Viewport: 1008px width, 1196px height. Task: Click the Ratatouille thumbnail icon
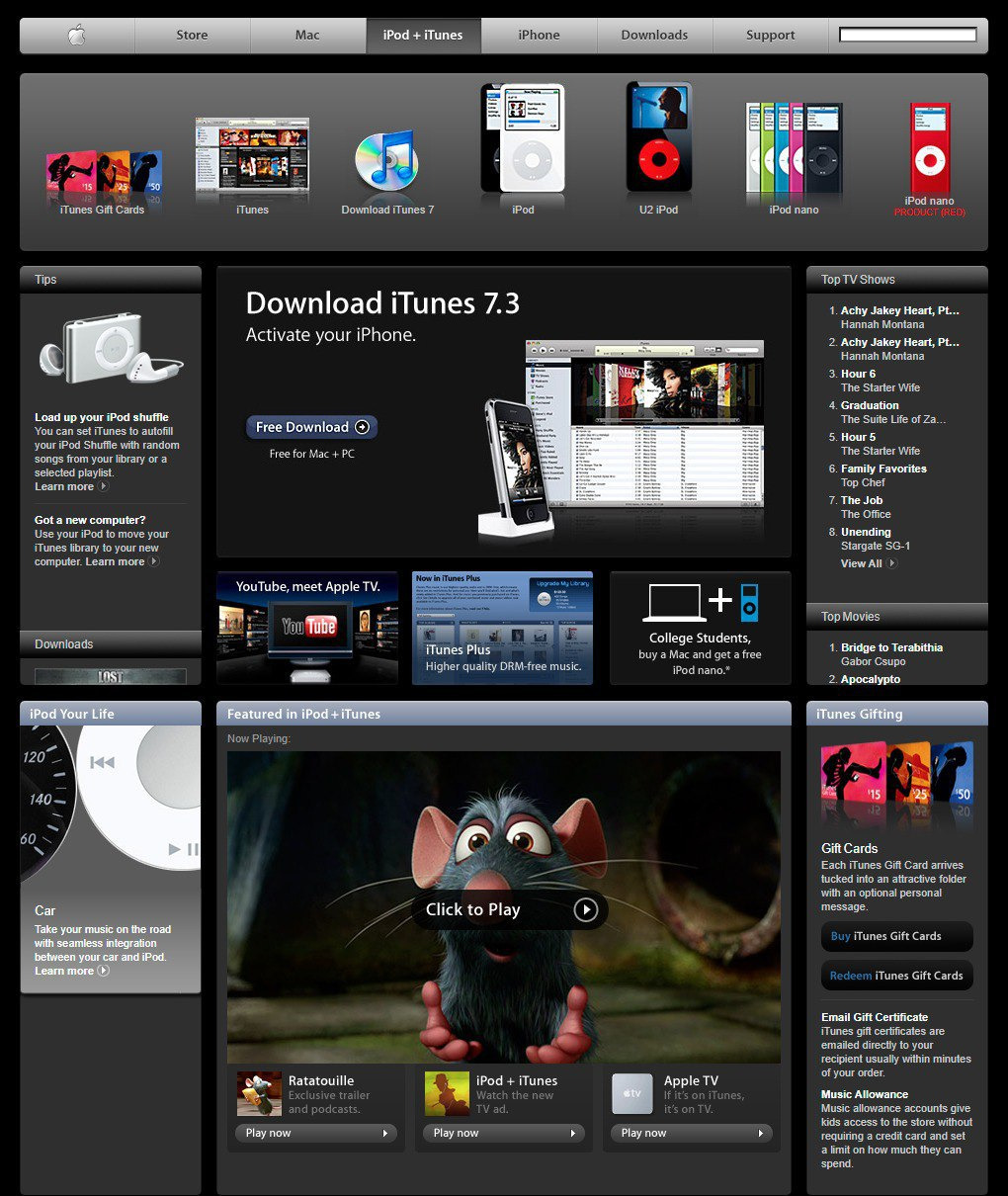(x=259, y=1094)
